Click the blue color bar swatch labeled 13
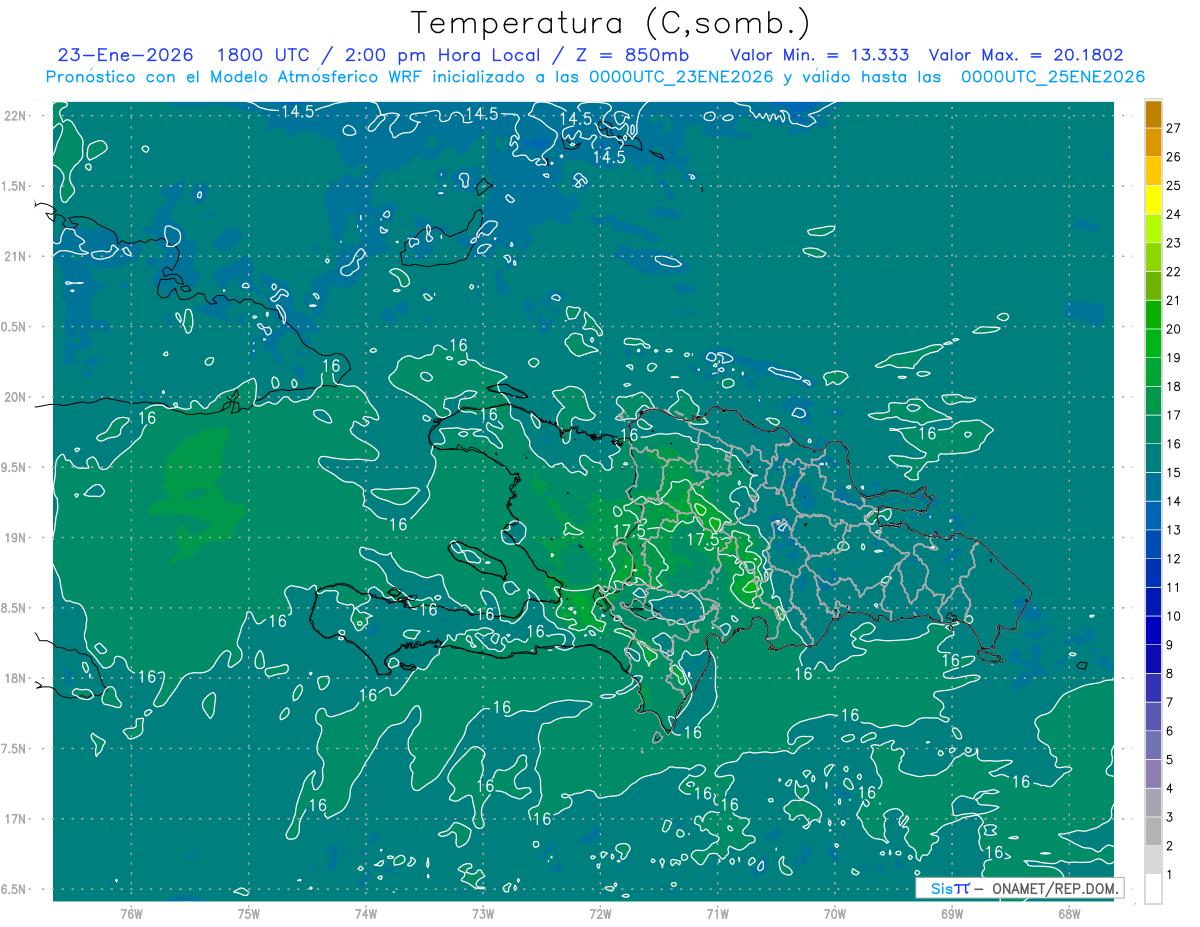Screen dimensions: 1200x927 tap(1153, 516)
